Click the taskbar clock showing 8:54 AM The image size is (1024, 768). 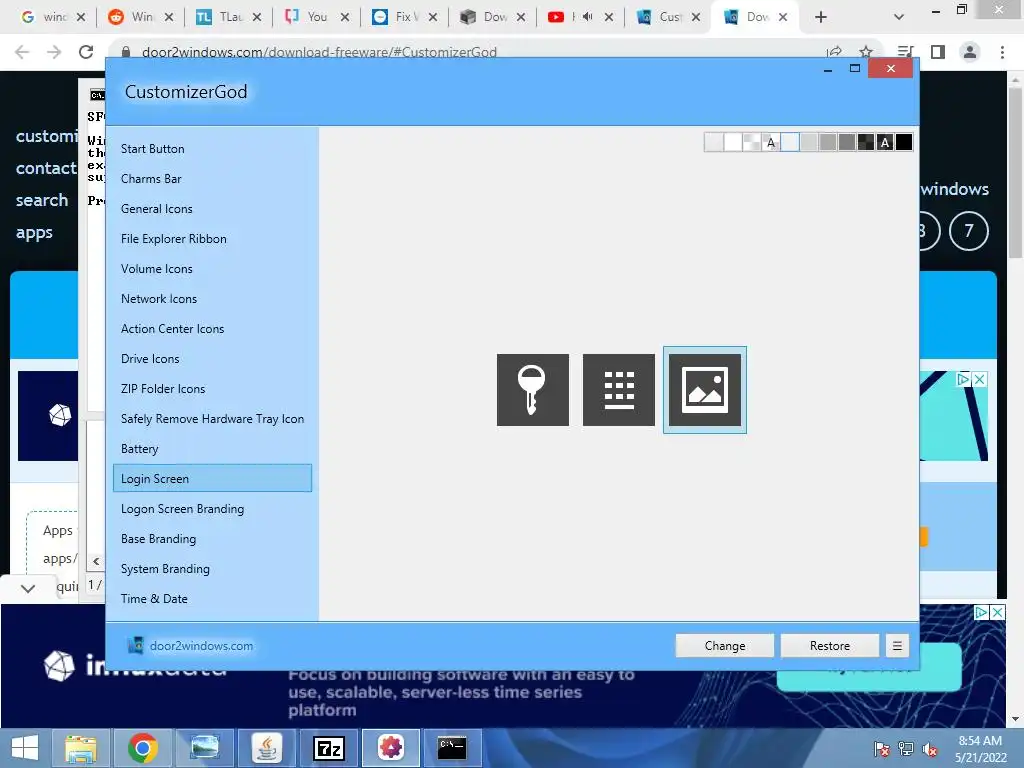980,749
